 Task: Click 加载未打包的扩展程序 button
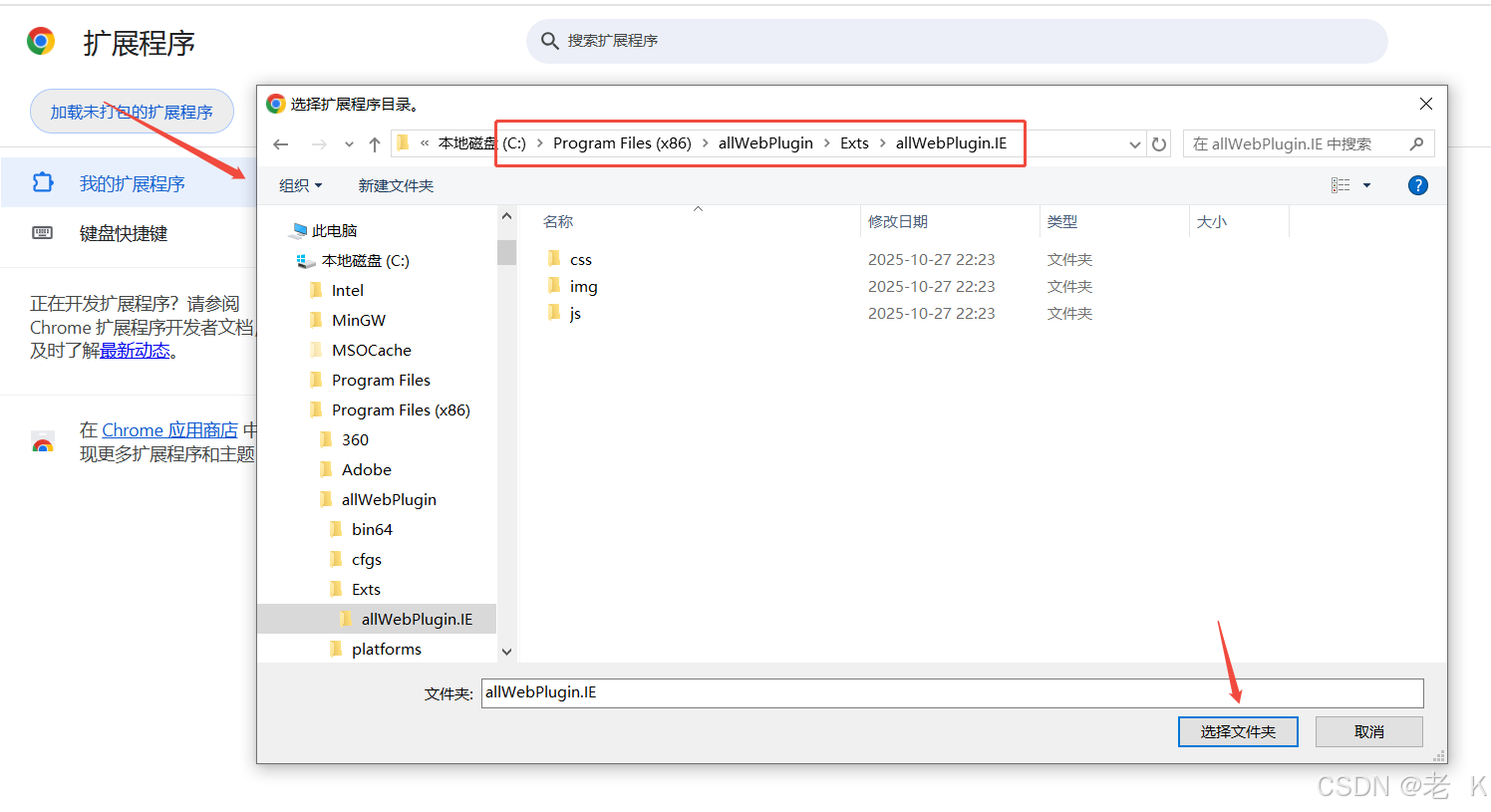(132, 112)
